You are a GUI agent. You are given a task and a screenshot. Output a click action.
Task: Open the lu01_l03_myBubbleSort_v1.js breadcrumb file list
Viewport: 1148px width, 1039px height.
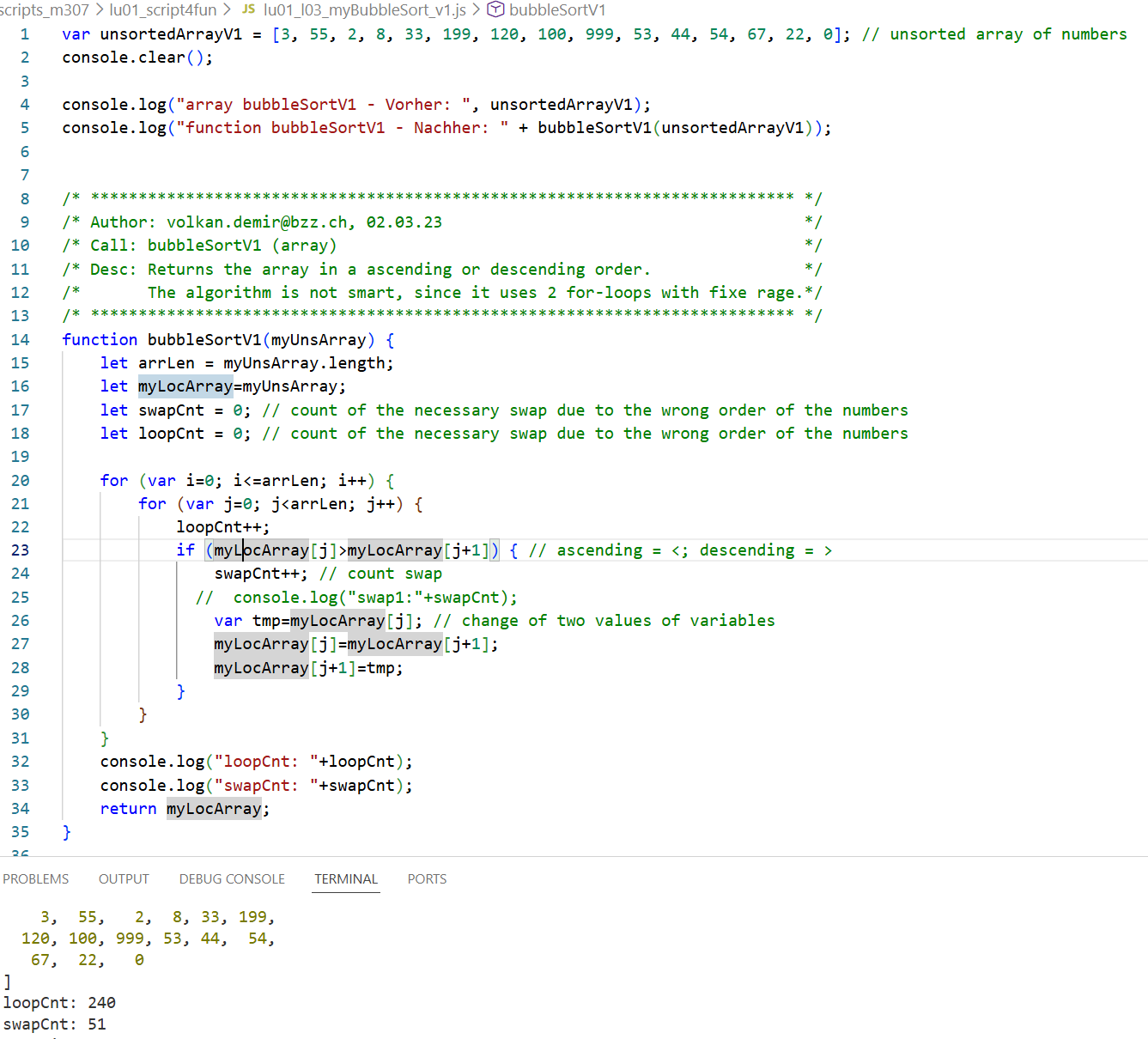coord(364,9)
